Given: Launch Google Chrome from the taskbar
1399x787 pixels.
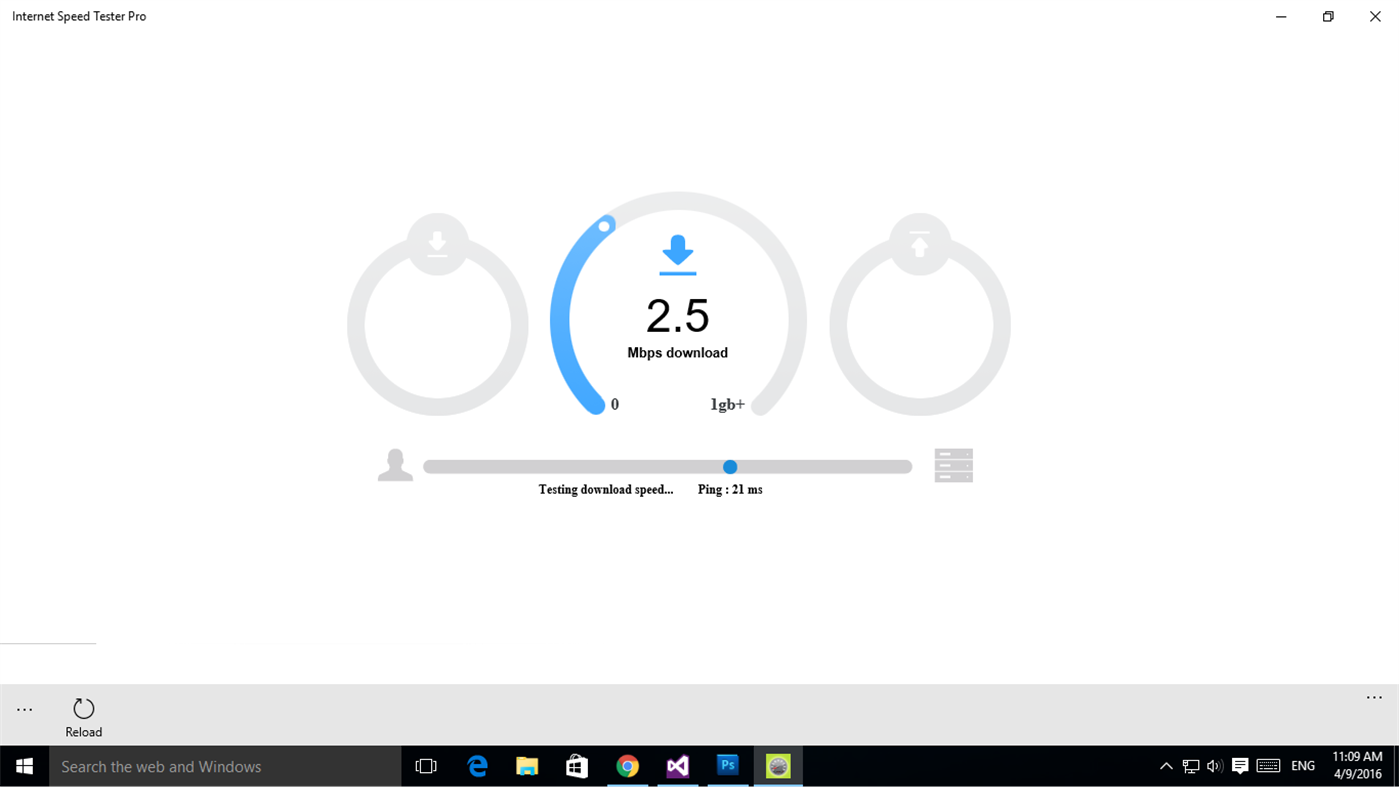Looking at the screenshot, I should pos(627,765).
